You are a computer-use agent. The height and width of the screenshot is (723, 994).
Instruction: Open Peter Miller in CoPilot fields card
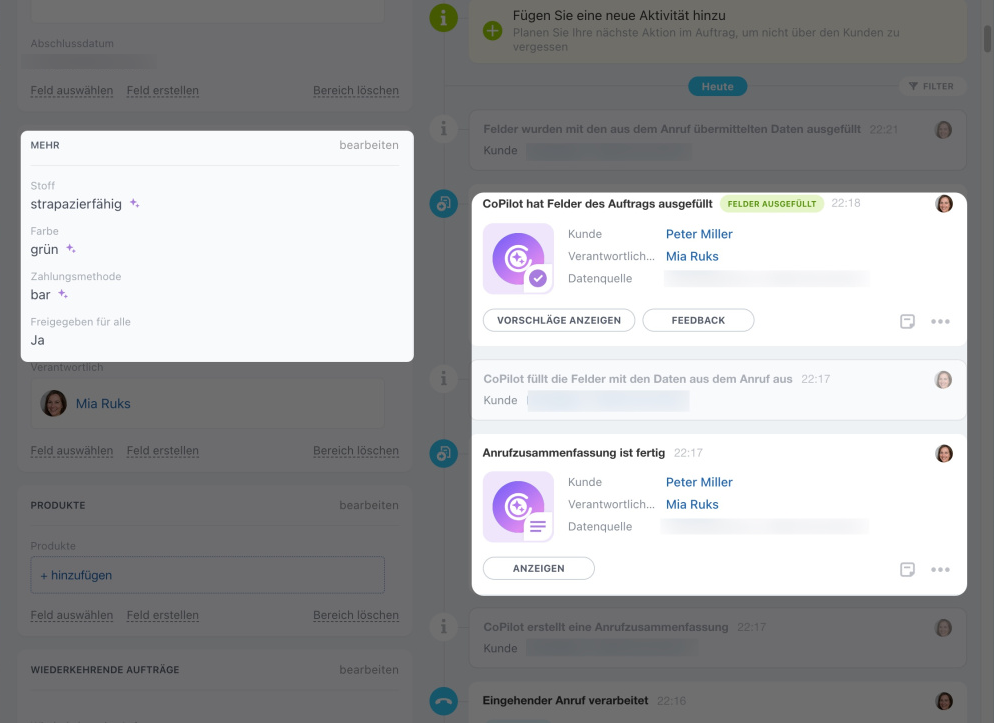tap(699, 234)
